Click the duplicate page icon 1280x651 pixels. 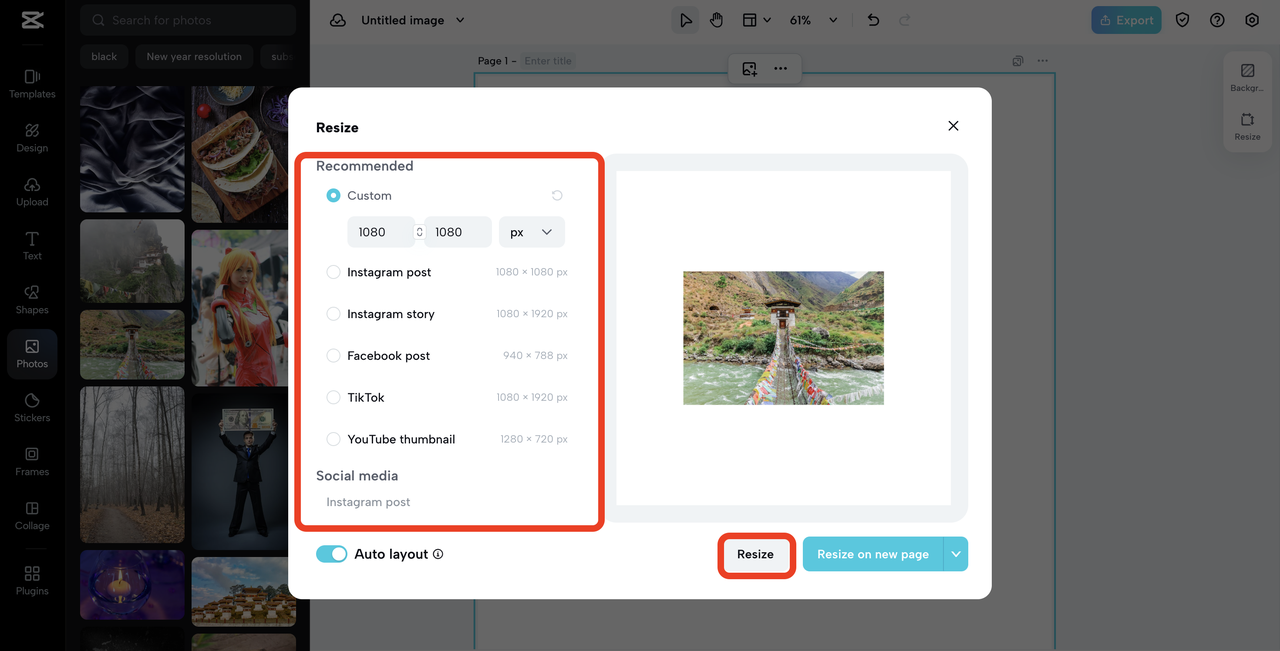[1018, 61]
